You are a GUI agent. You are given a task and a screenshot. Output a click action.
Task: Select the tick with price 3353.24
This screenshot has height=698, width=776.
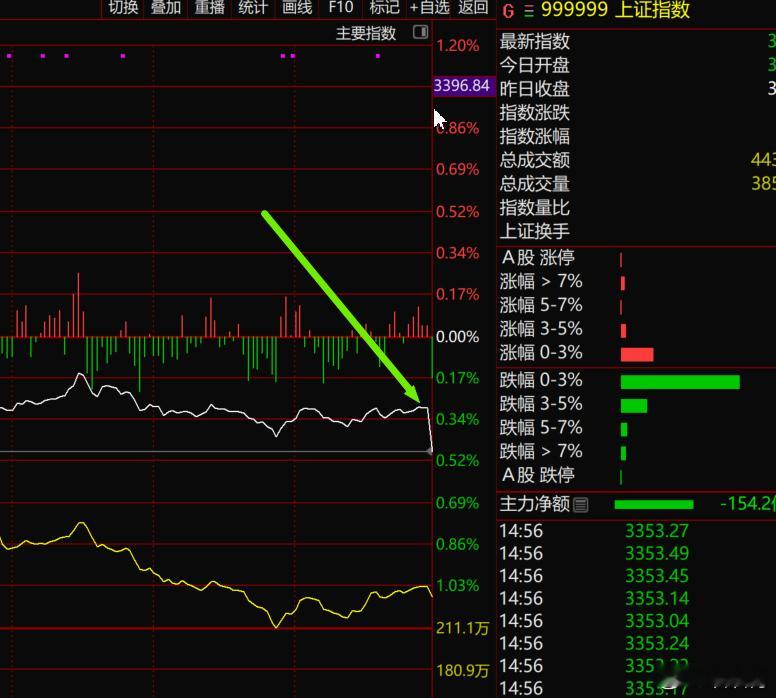636,644
